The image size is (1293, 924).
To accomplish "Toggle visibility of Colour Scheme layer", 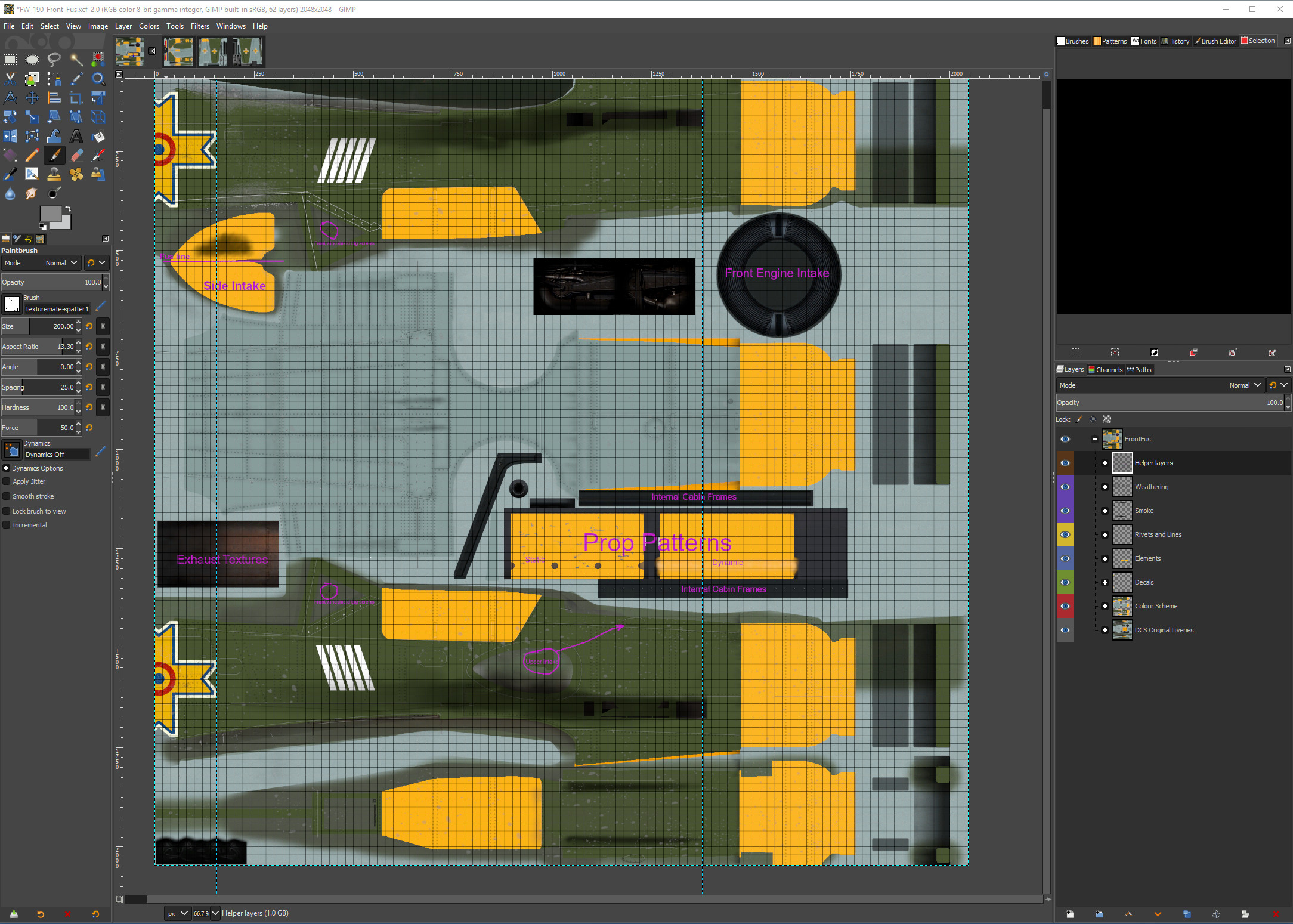I will (1065, 606).
